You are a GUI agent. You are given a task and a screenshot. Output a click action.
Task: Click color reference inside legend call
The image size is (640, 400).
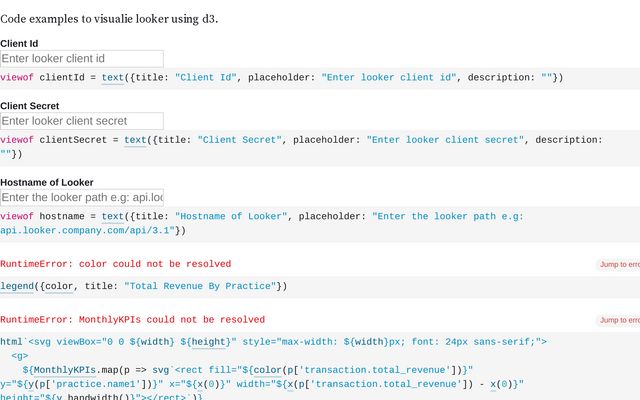tap(59, 287)
